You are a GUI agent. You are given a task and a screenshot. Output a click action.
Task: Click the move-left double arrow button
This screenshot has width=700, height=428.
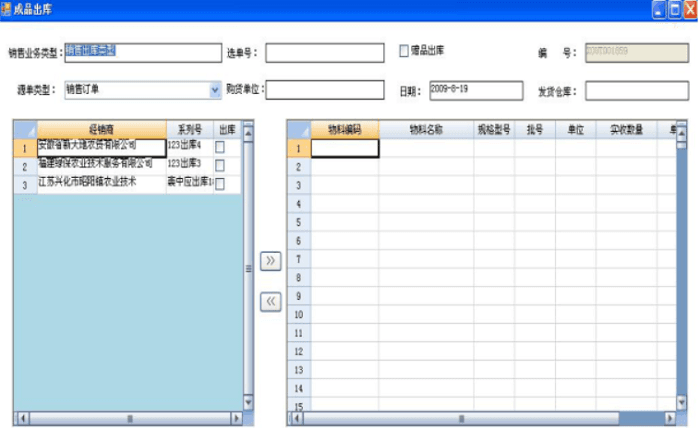tap(270, 301)
